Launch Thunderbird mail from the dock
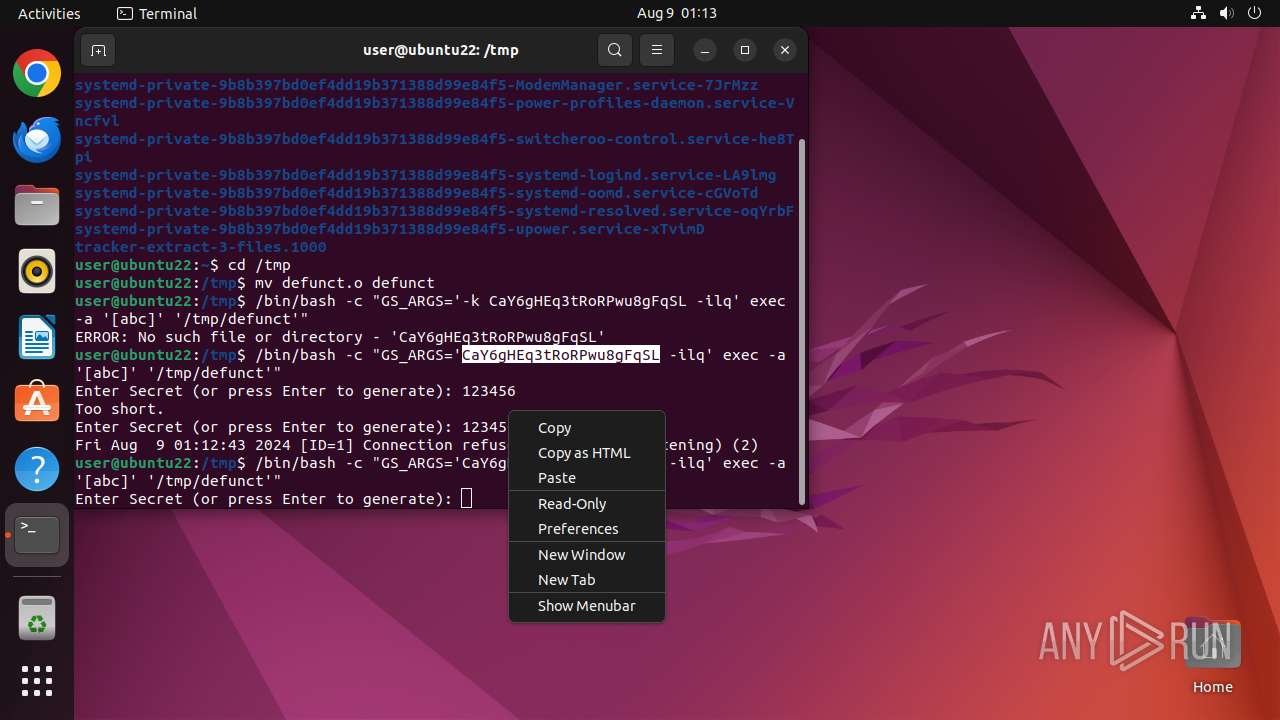1280x720 pixels. point(37,139)
